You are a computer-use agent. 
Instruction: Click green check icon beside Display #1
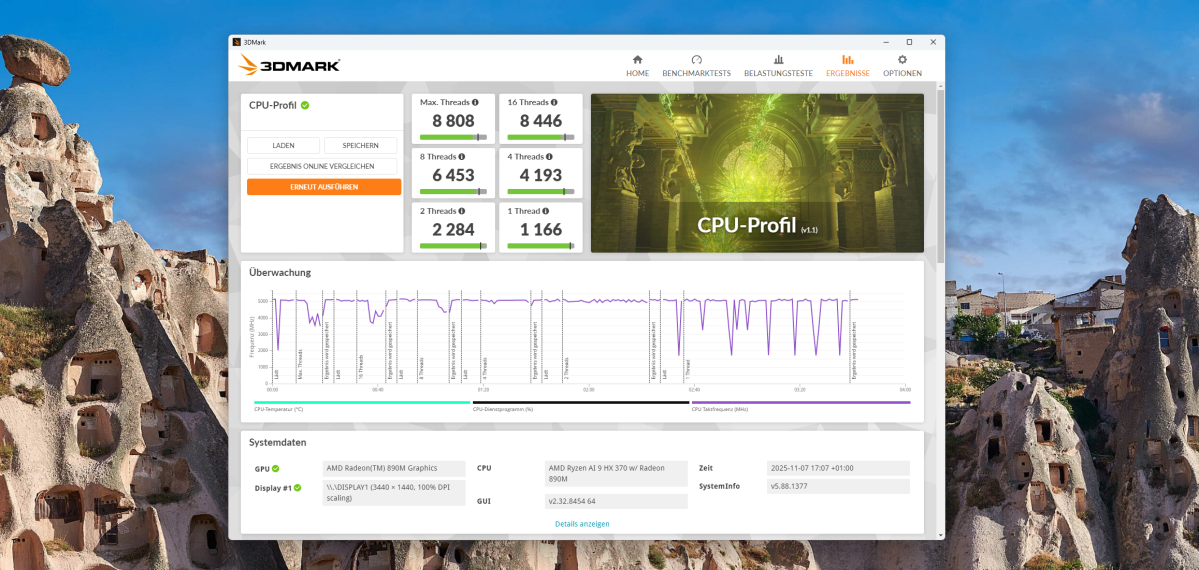coord(297,487)
